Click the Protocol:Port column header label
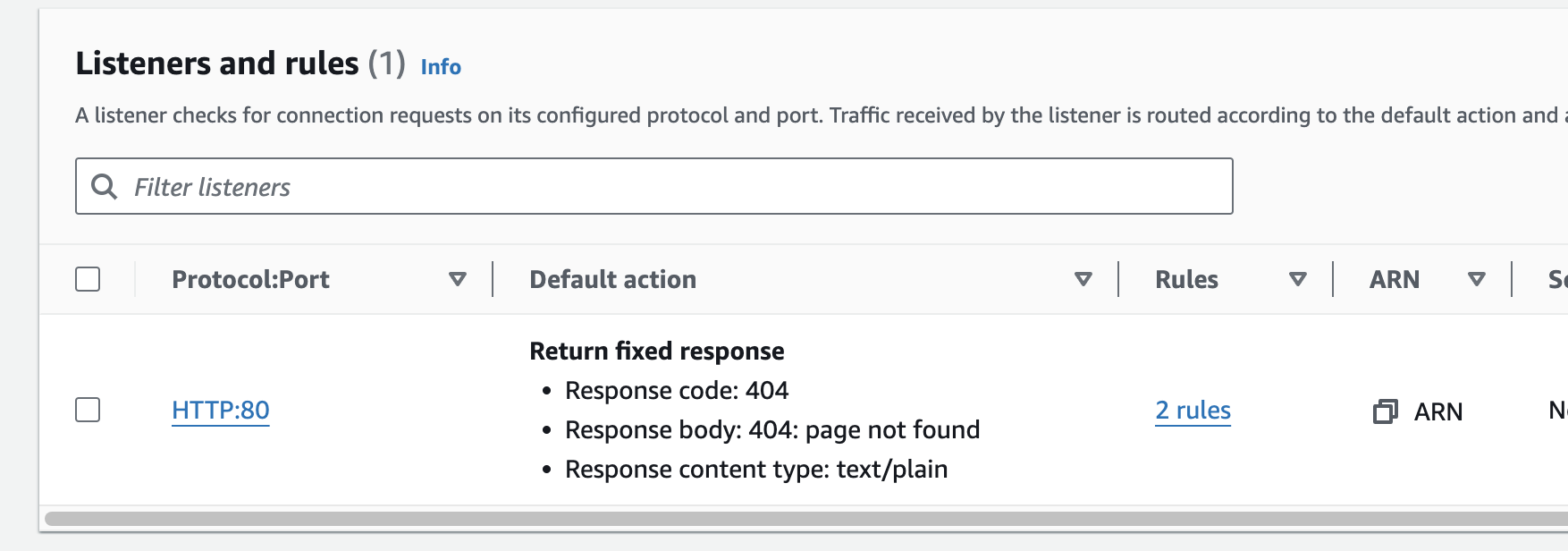The image size is (1568, 551). [250, 280]
